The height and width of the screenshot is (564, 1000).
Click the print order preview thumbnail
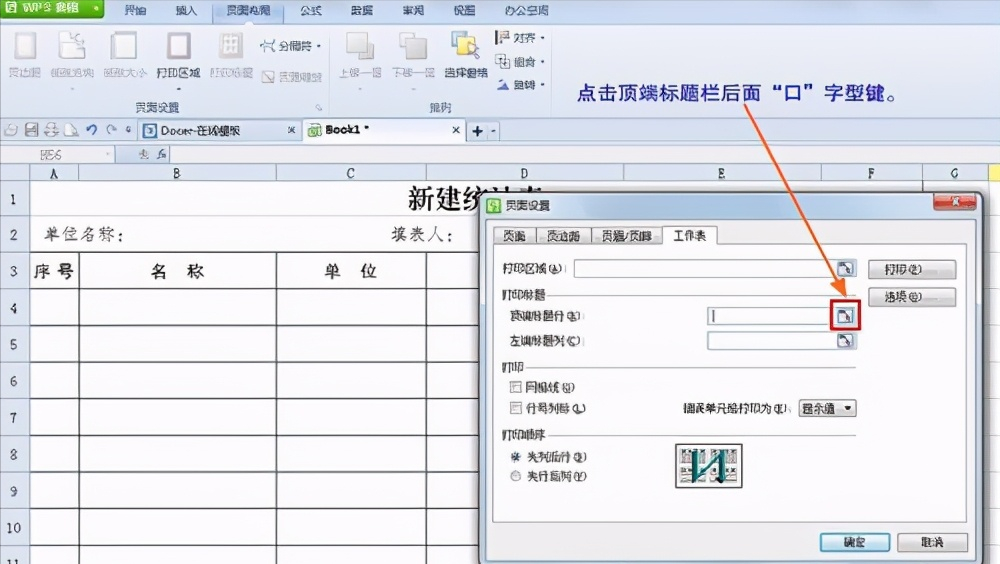[709, 466]
